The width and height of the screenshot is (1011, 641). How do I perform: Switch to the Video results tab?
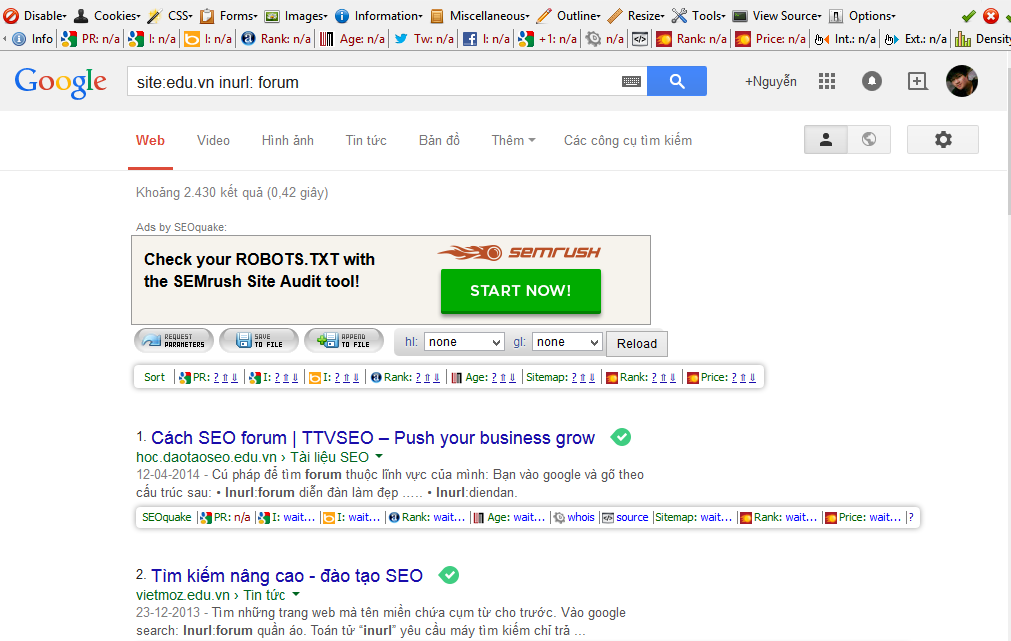click(213, 141)
